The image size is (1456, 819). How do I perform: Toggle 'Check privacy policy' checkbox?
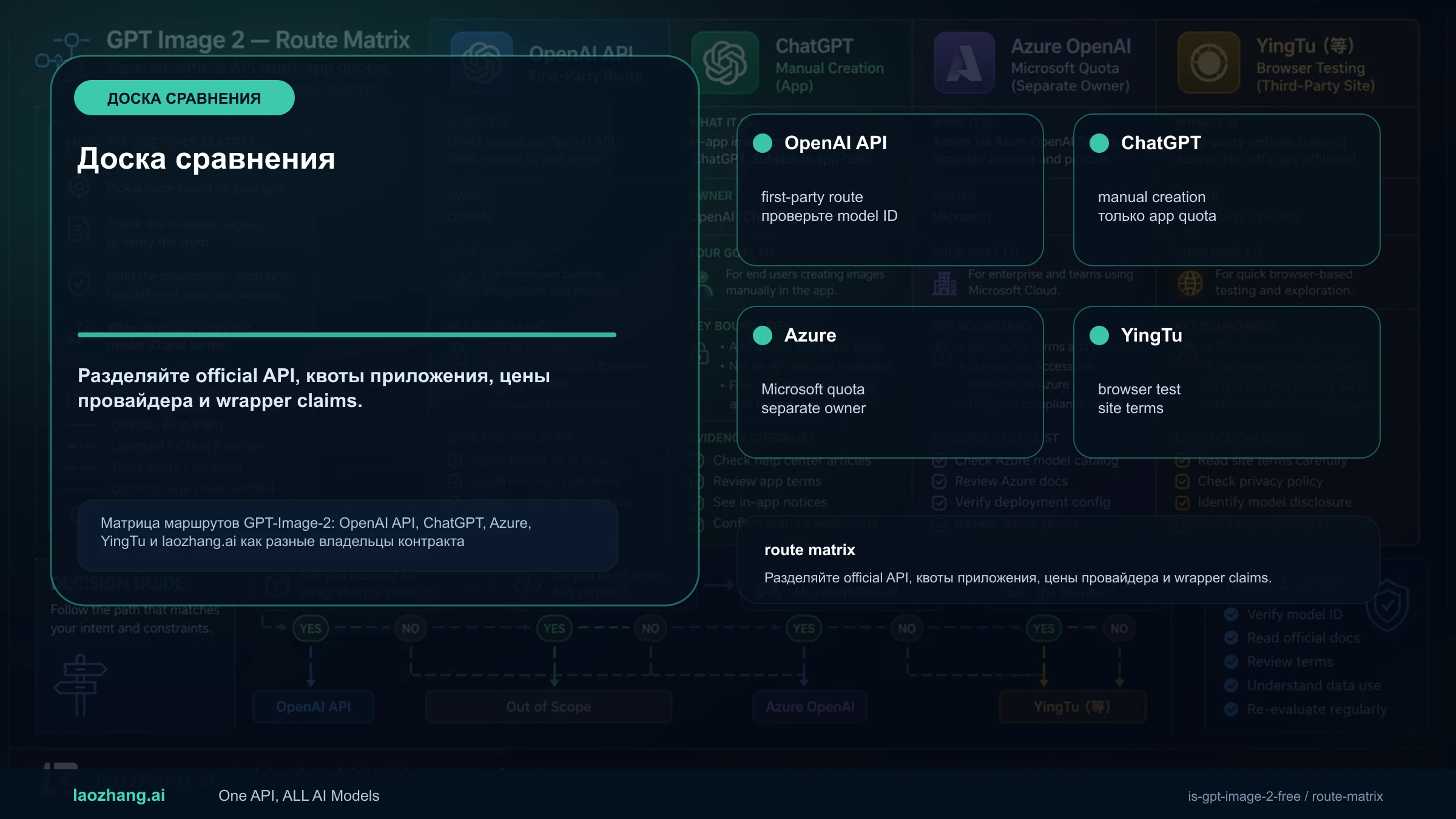[x=1182, y=482]
